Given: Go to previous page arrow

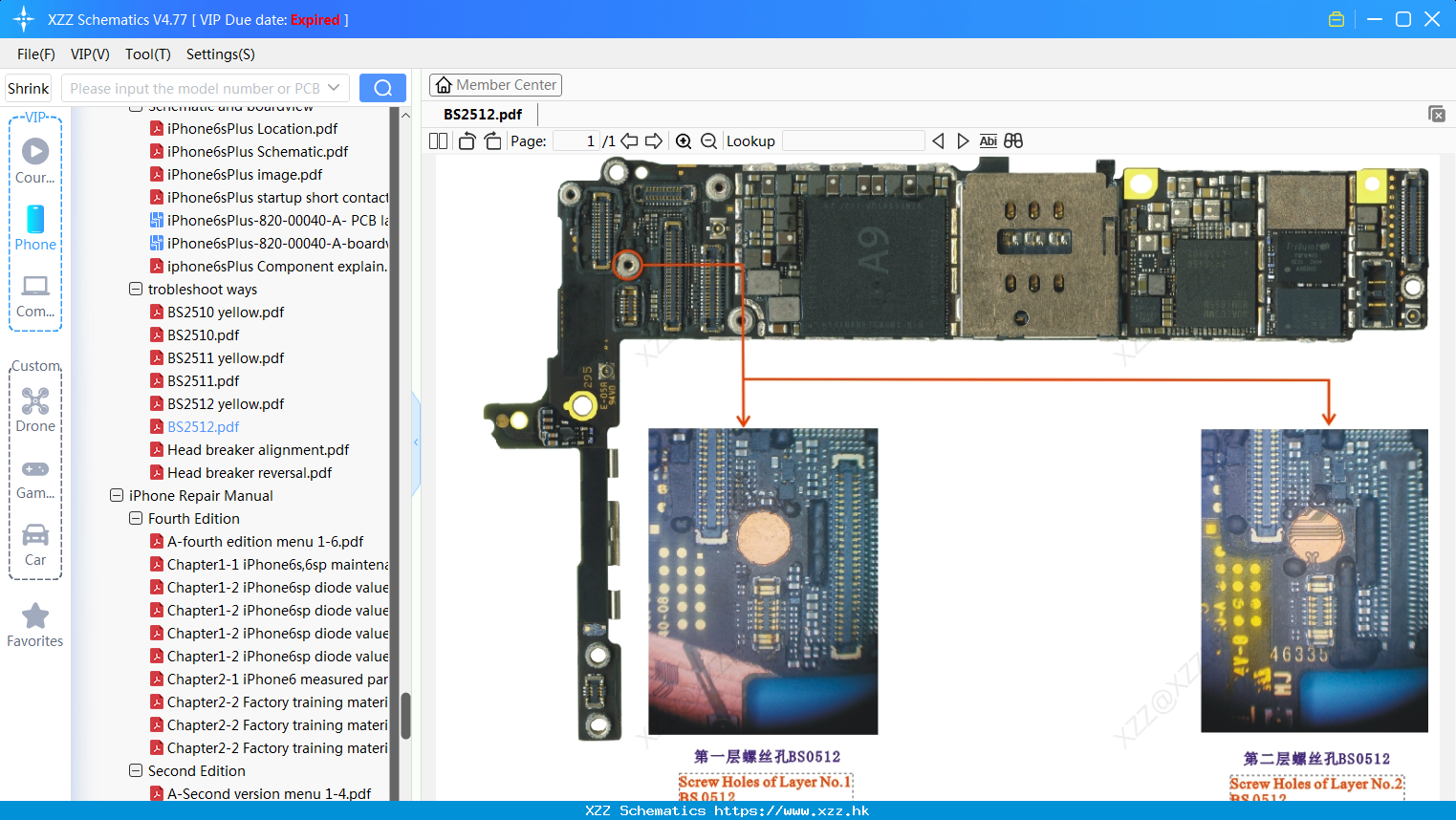Looking at the screenshot, I should tap(629, 141).
